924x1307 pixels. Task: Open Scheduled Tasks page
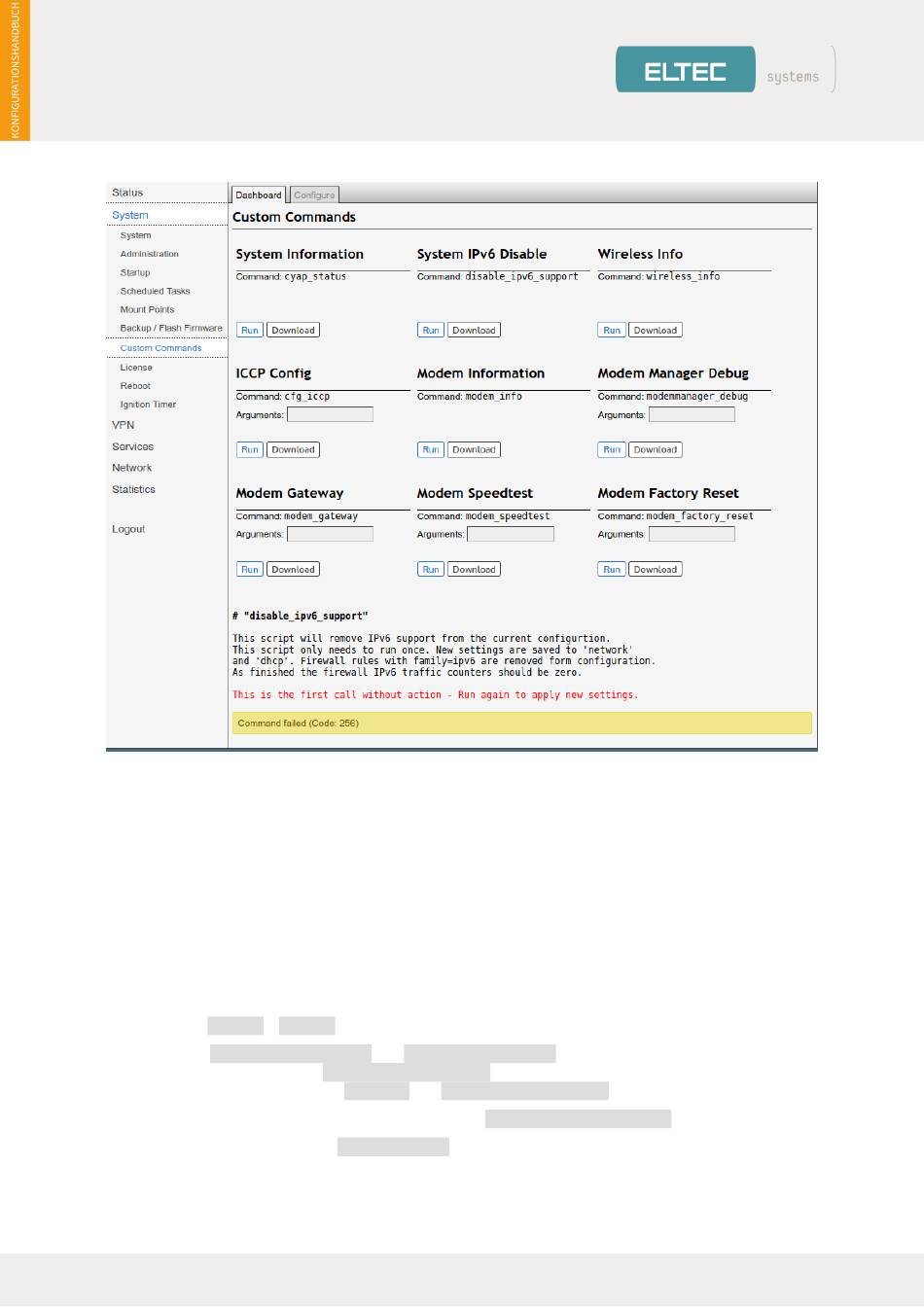click(156, 291)
